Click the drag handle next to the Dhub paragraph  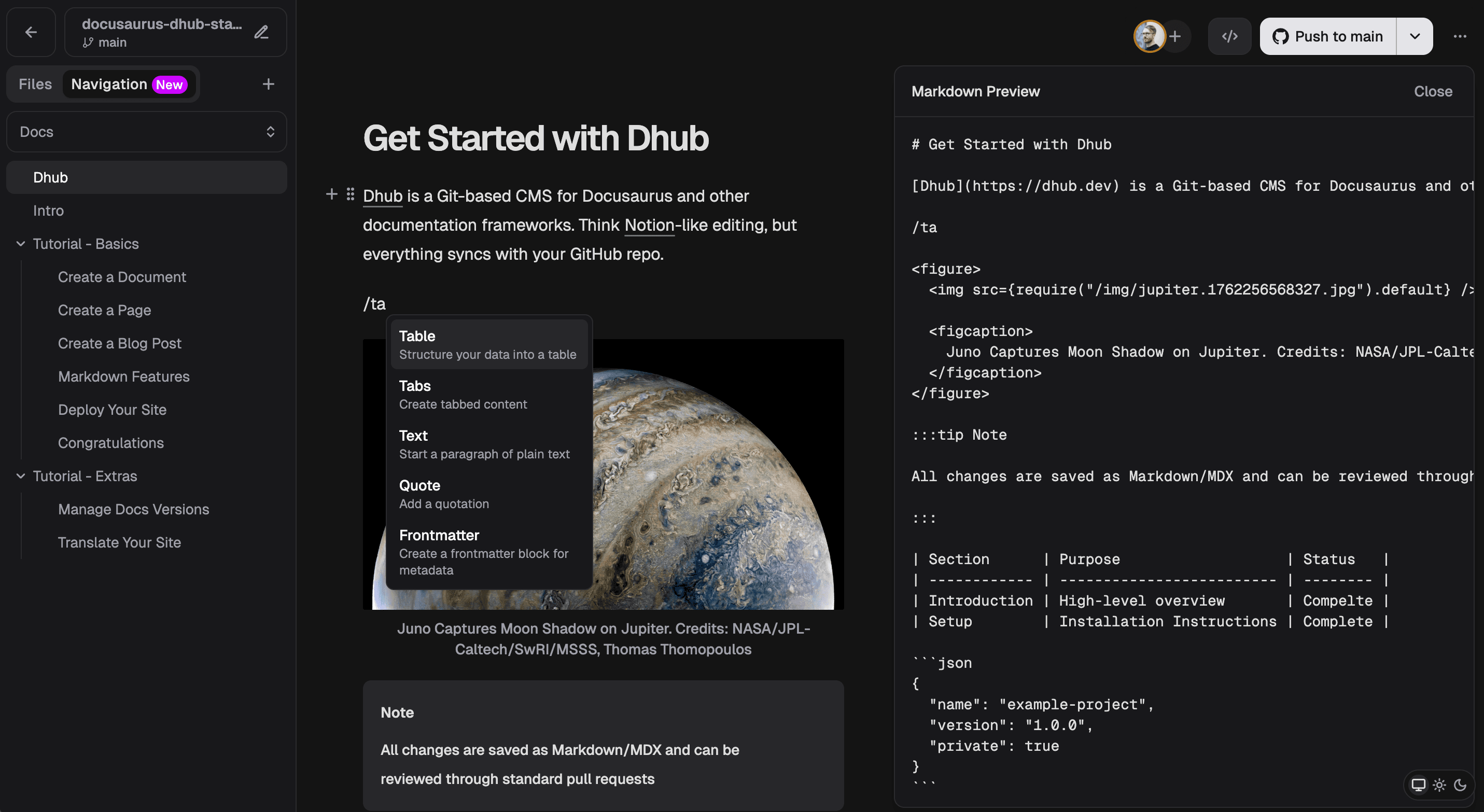pos(351,194)
